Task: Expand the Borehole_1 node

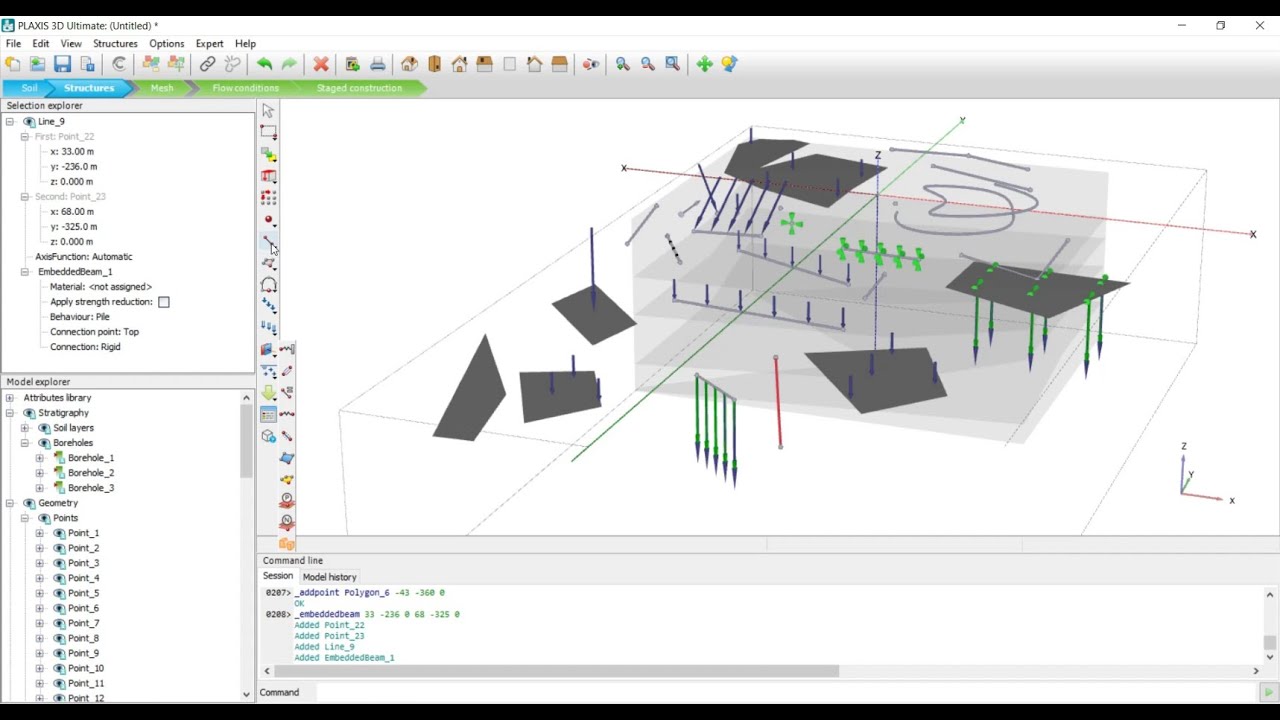Action: pyautogui.click(x=40, y=458)
